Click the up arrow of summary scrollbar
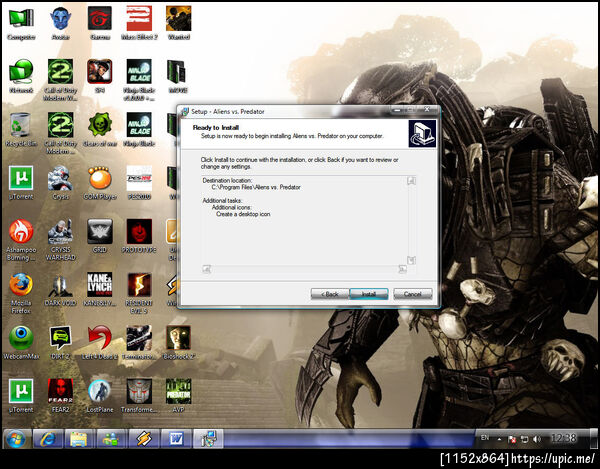The width and height of the screenshot is (600, 469). coord(411,181)
